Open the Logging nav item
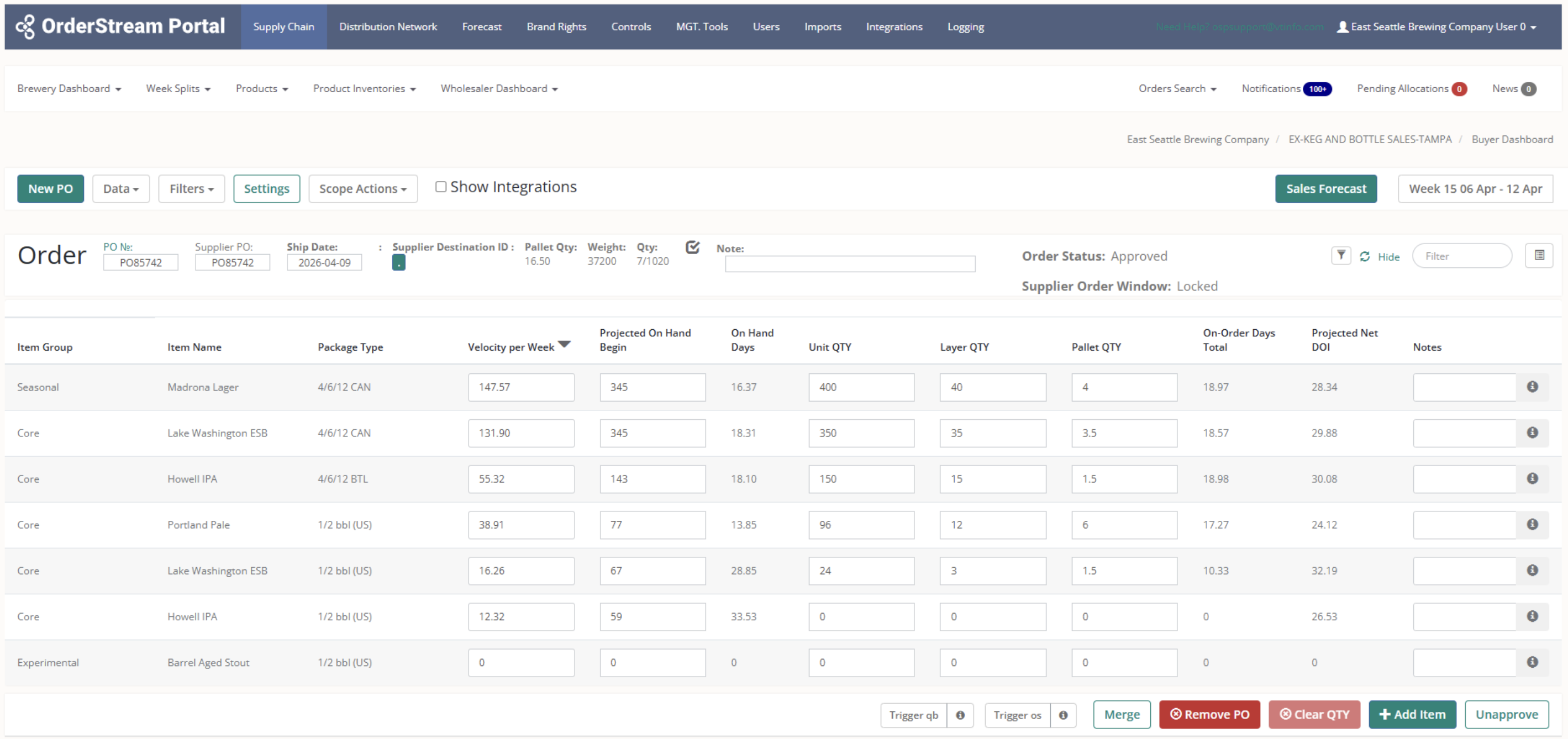This screenshot has width=1568, height=739. coord(965,27)
